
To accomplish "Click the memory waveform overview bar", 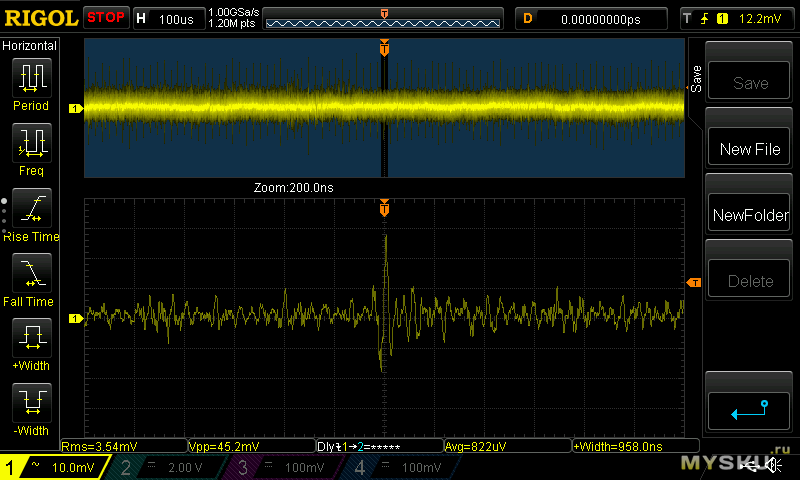I will [x=383, y=18].
